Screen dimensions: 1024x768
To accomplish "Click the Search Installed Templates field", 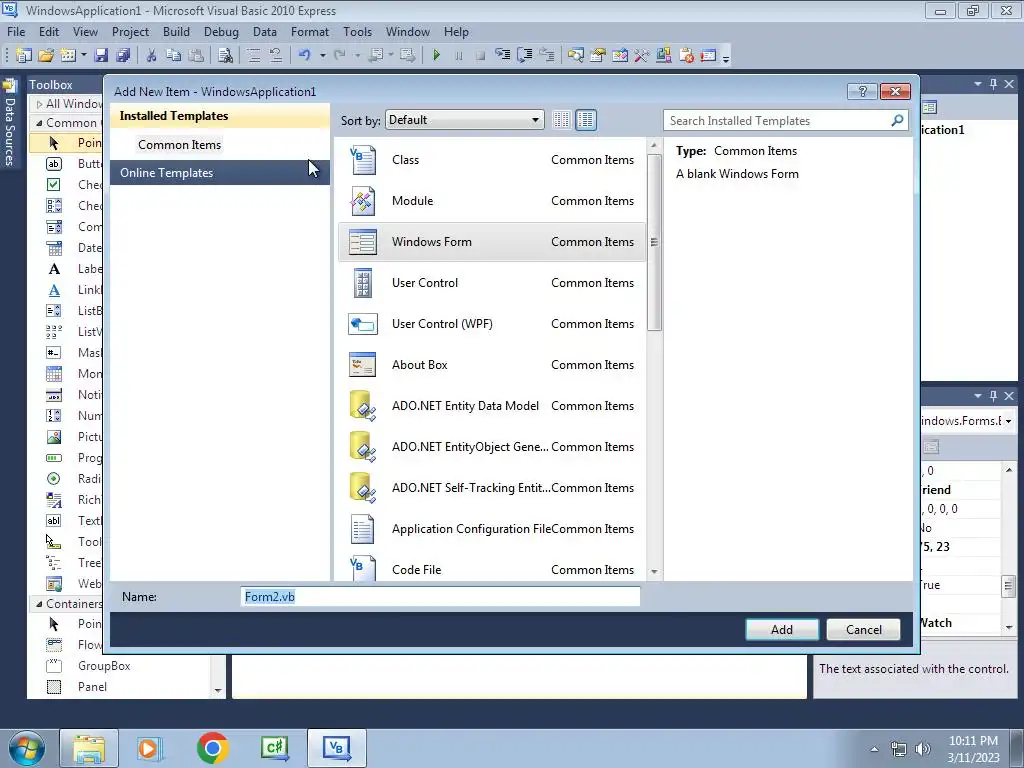I will (x=778, y=121).
